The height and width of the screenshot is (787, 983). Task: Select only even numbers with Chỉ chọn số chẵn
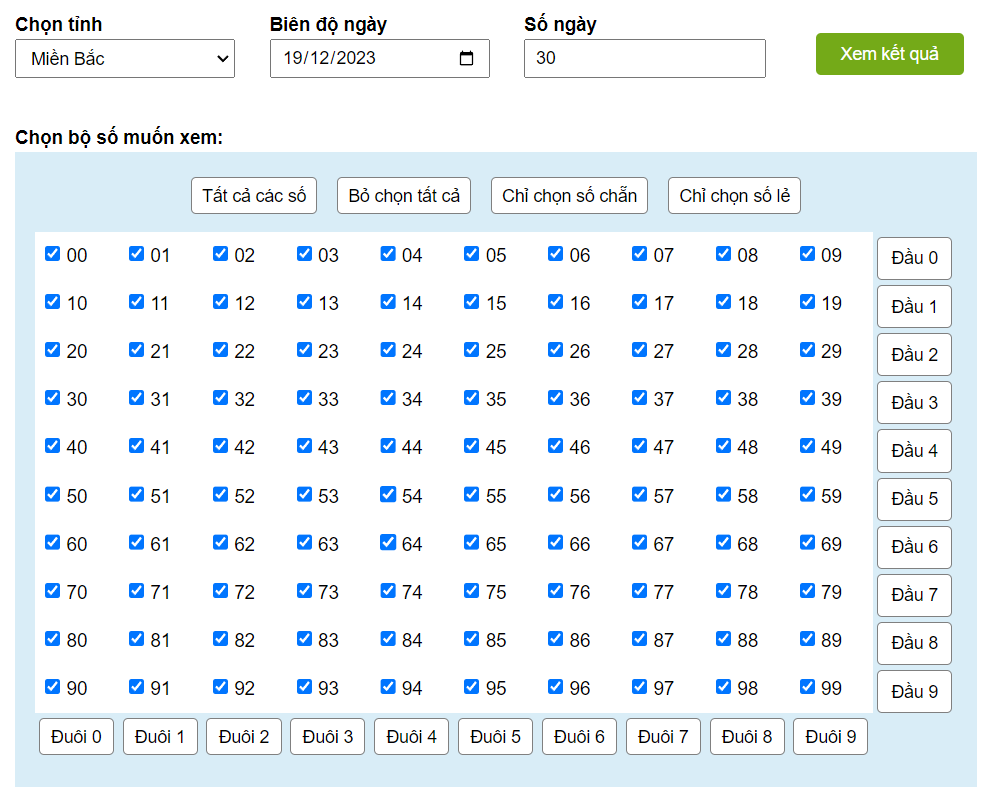[x=569, y=195]
